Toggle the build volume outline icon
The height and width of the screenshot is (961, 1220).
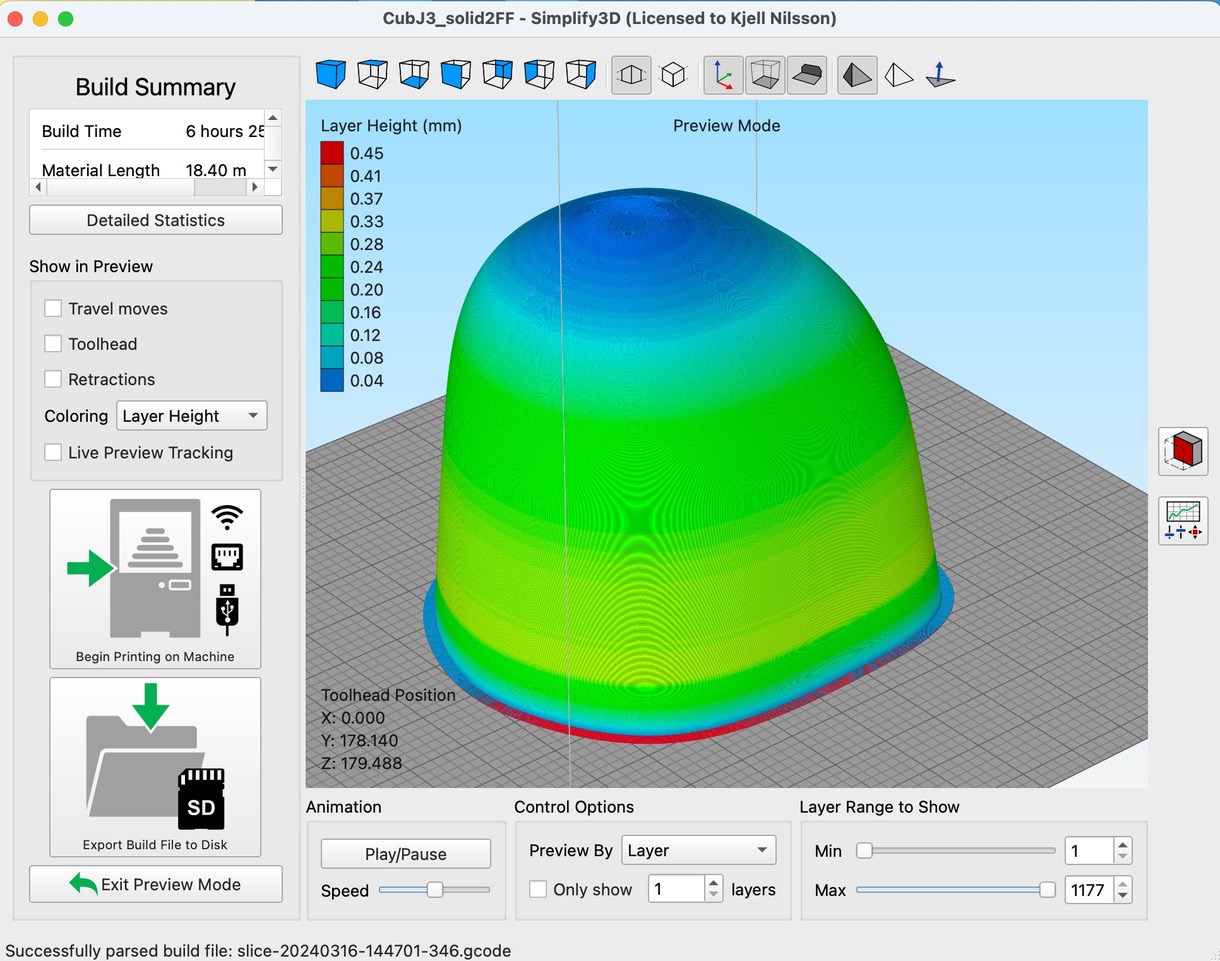click(x=765, y=75)
